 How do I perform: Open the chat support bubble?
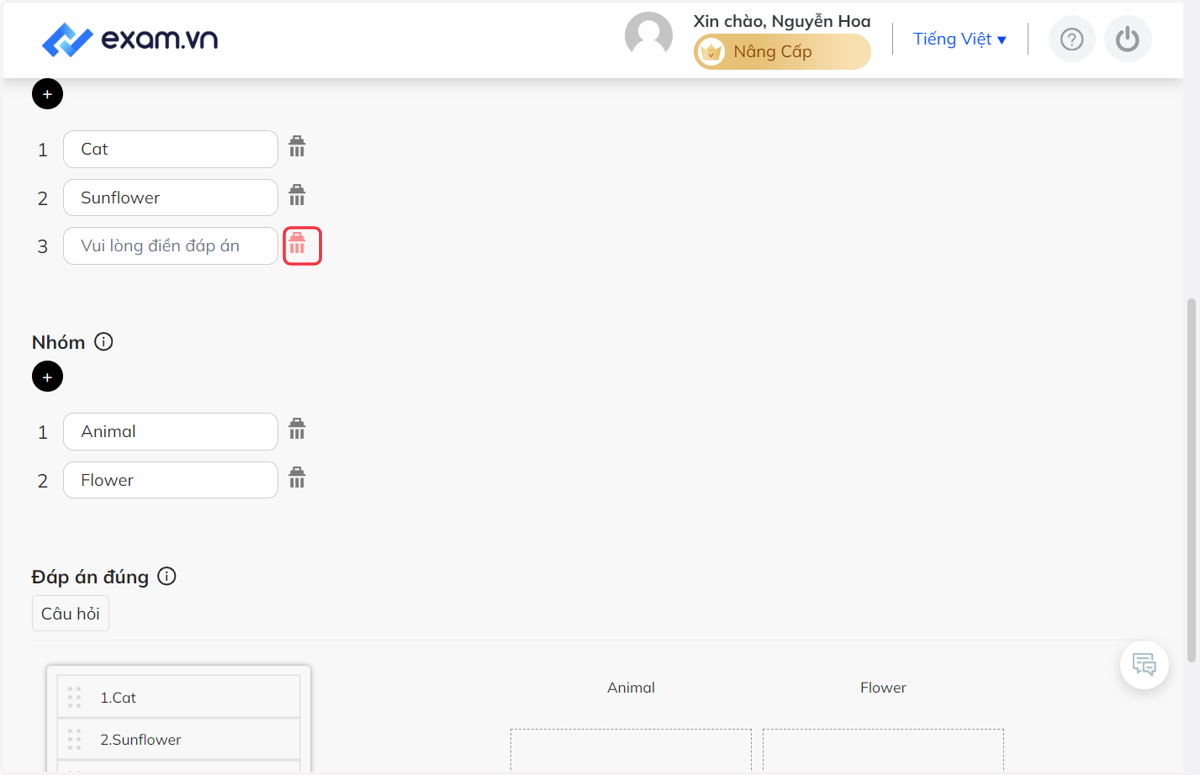pos(1144,664)
